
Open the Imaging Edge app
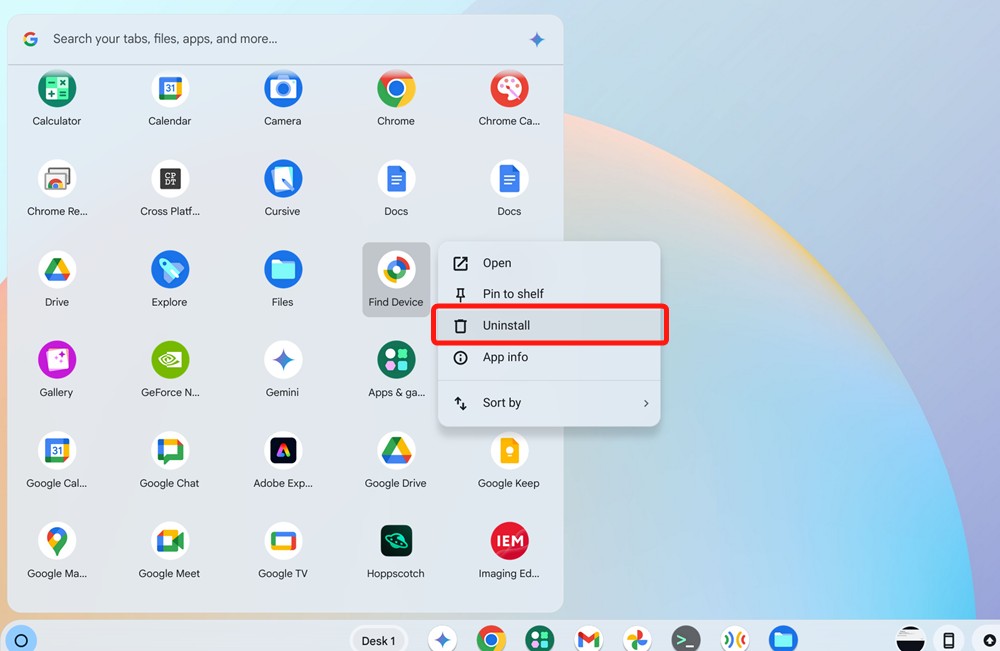[509, 541]
